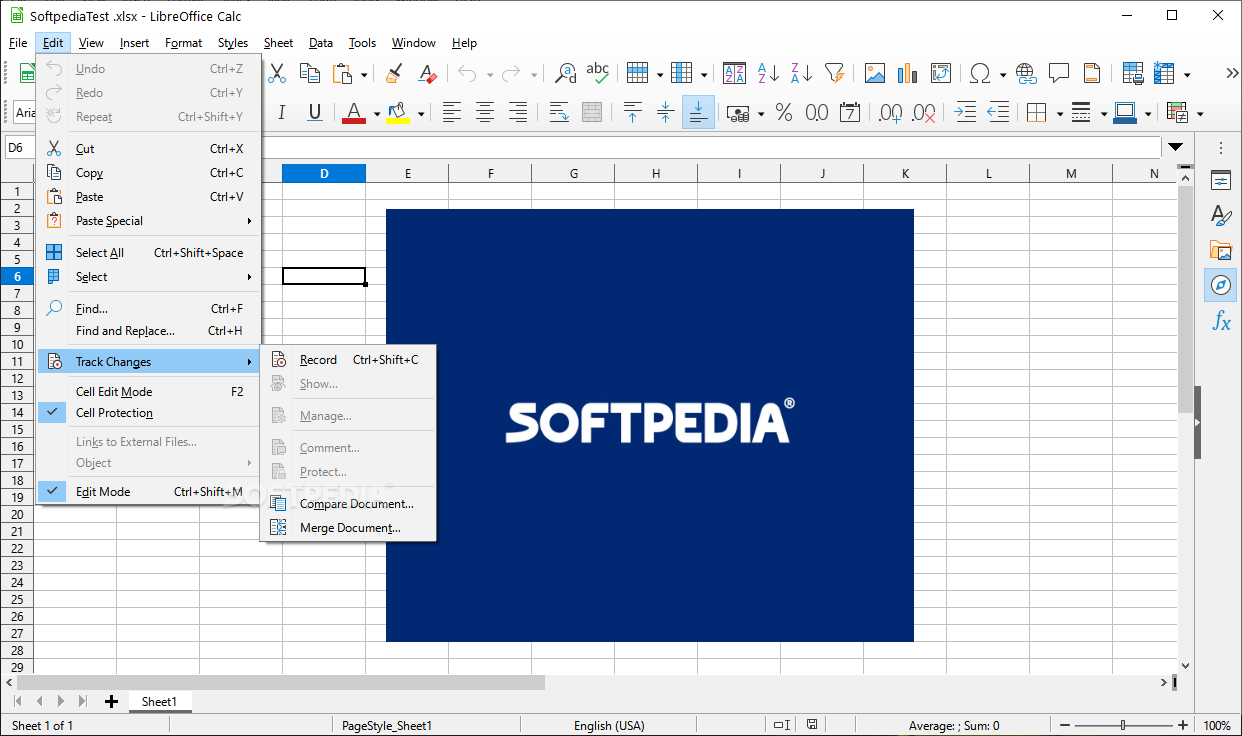Screen dimensions: 1242x736
Task: Click the AutoFilter funnel icon
Action: pyautogui.click(x=834, y=73)
